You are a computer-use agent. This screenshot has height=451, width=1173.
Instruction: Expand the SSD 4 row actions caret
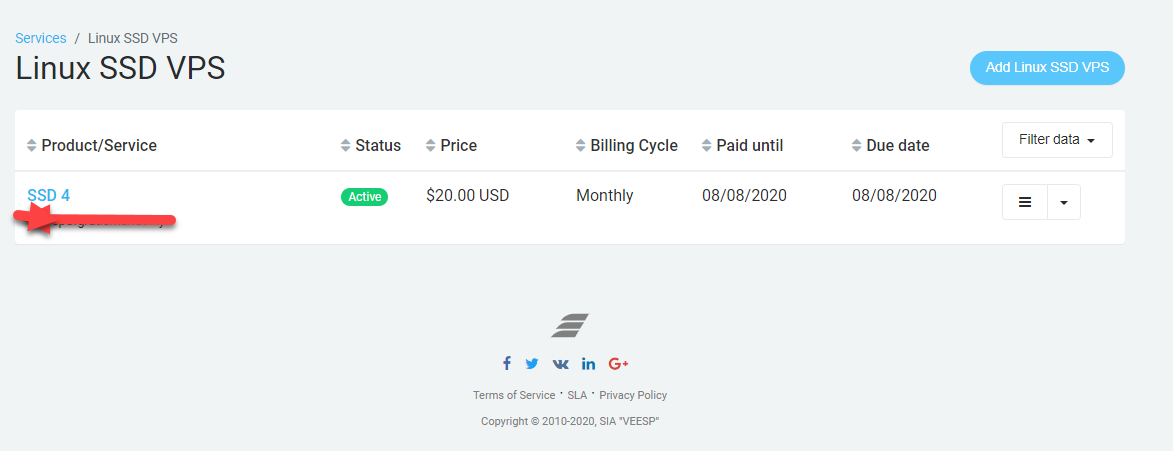click(1063, 202)
